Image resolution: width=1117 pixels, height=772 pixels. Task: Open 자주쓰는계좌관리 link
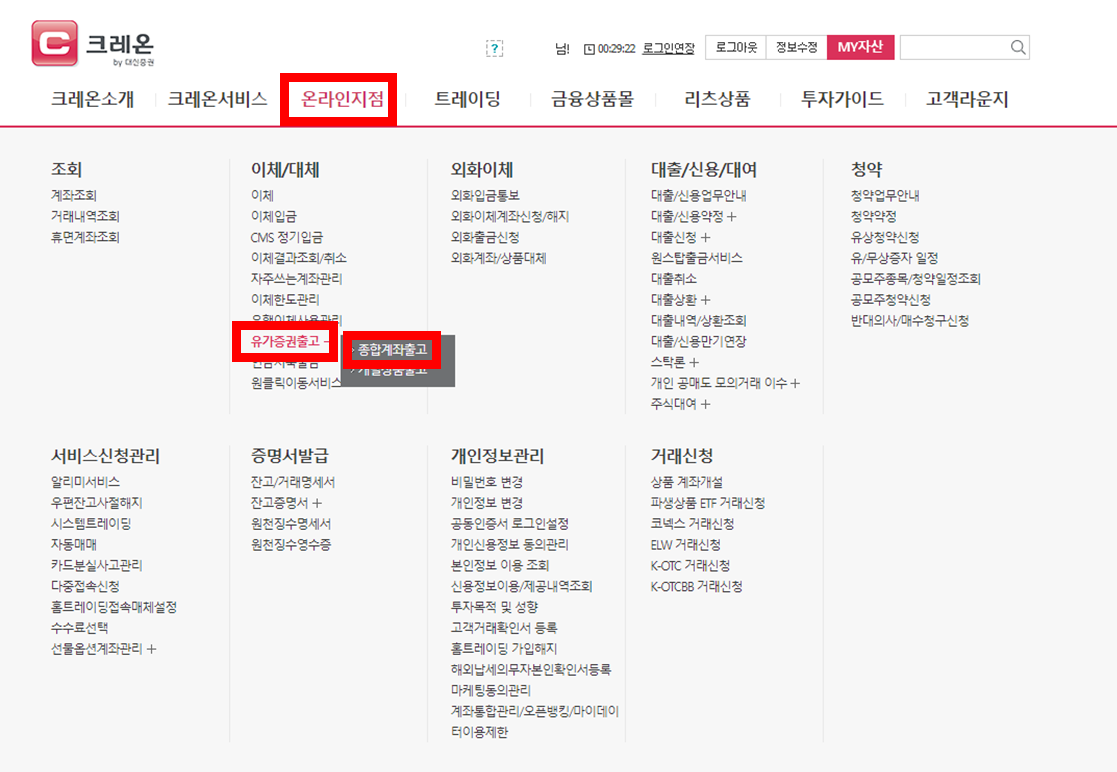[296, 278]
